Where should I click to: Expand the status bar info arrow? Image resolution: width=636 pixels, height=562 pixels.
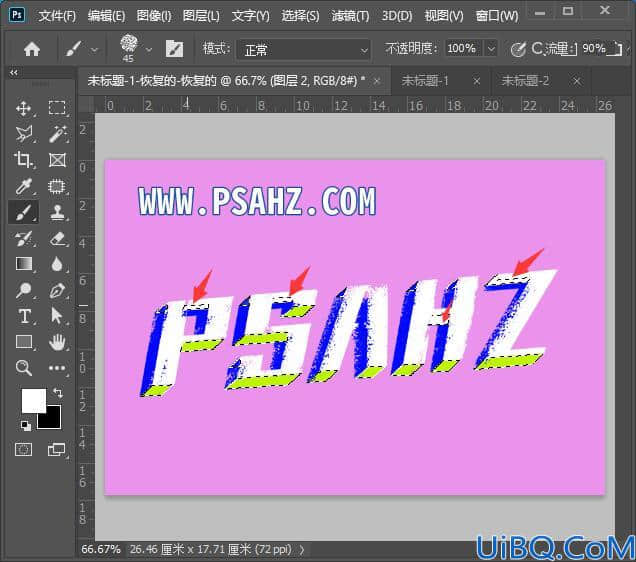302,550
